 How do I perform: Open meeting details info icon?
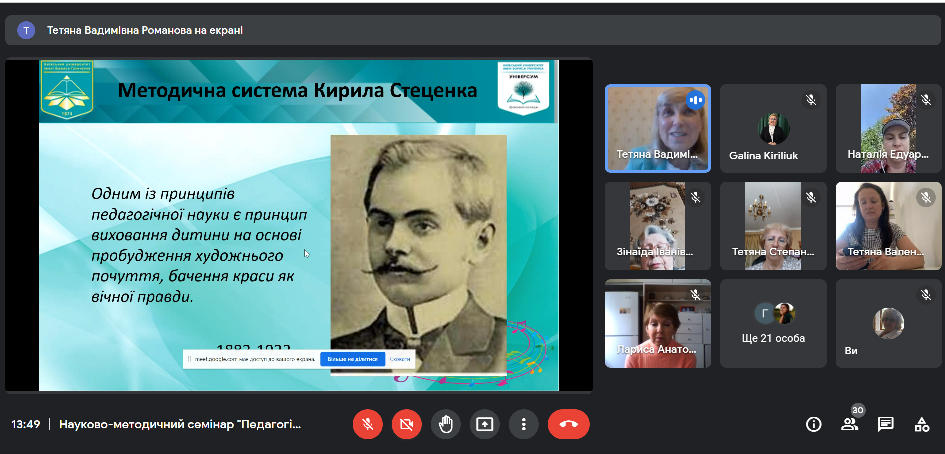coord(814,424)
